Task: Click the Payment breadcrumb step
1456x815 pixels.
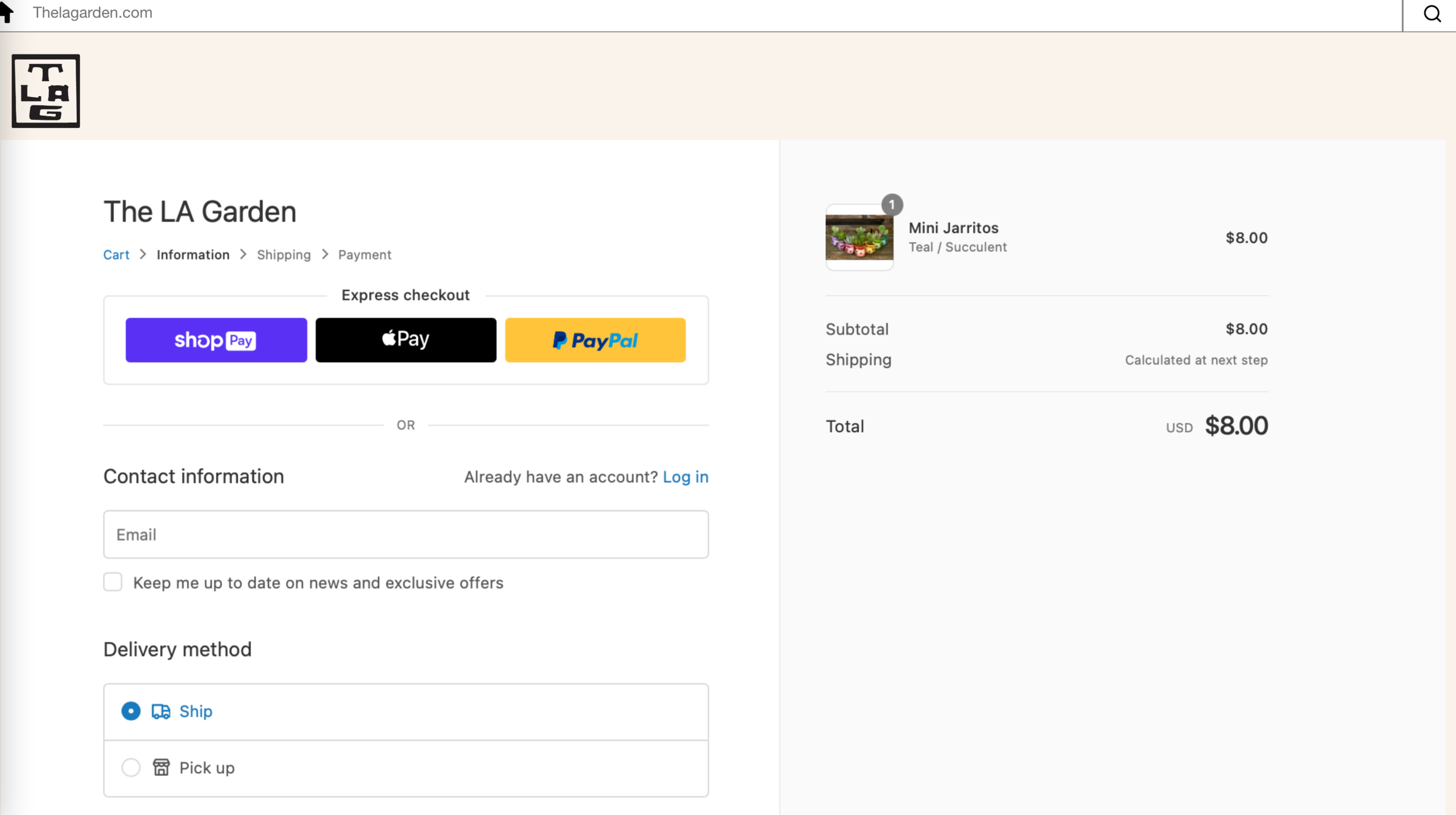Action: tap(365, 255)
